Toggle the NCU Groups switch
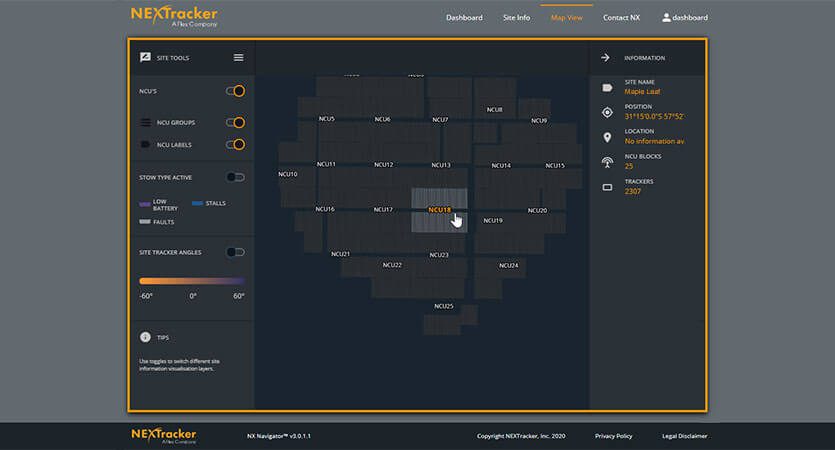 click(x=235, y=122)
